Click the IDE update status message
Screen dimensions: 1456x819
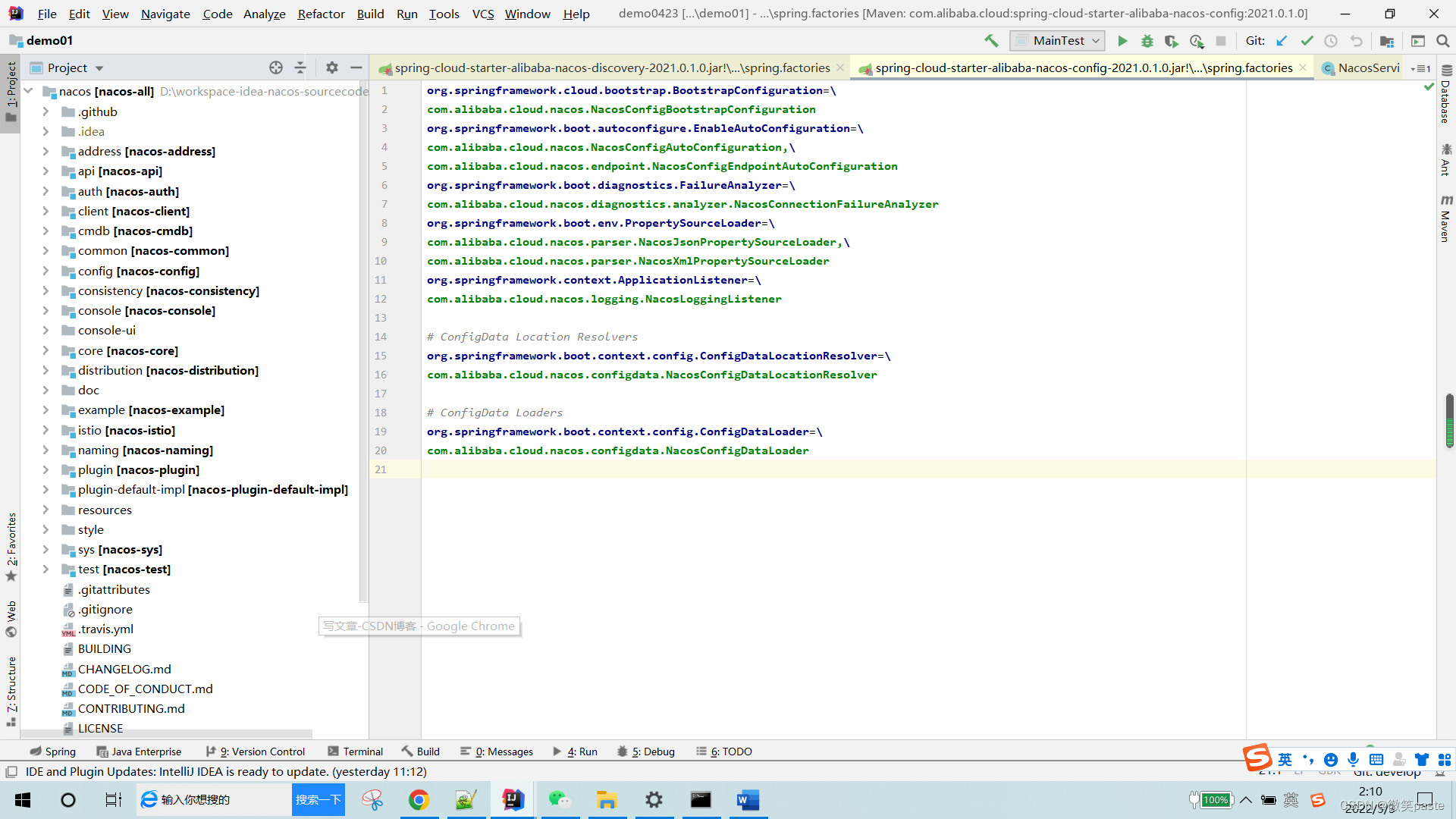[226, 772]
